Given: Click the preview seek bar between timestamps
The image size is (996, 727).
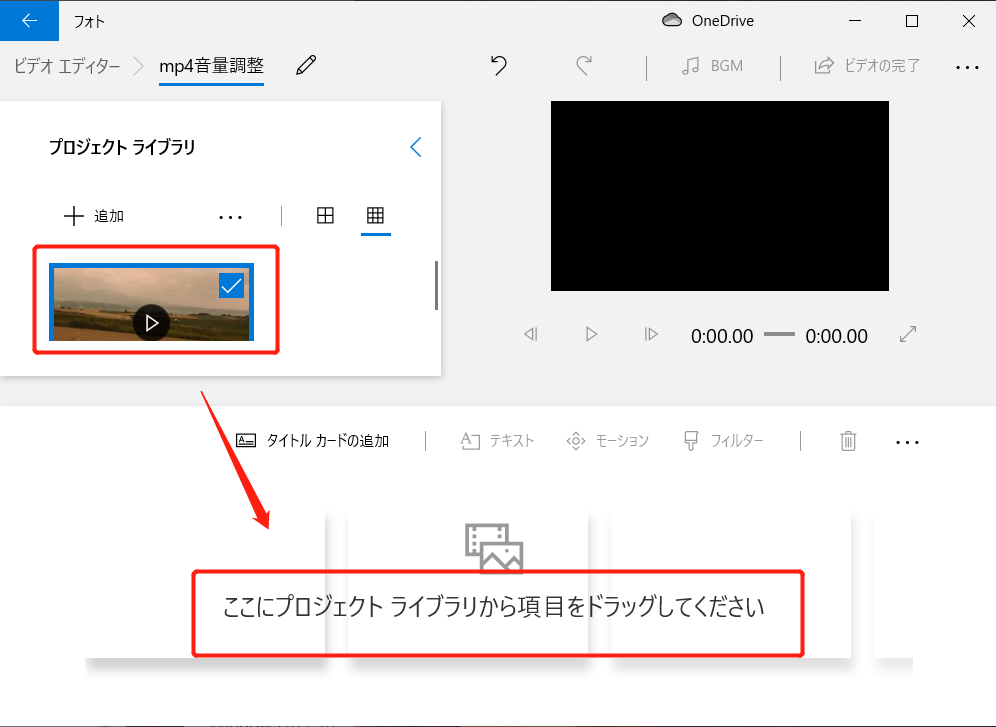Looking at the screenshot, I should pos(779,334).
